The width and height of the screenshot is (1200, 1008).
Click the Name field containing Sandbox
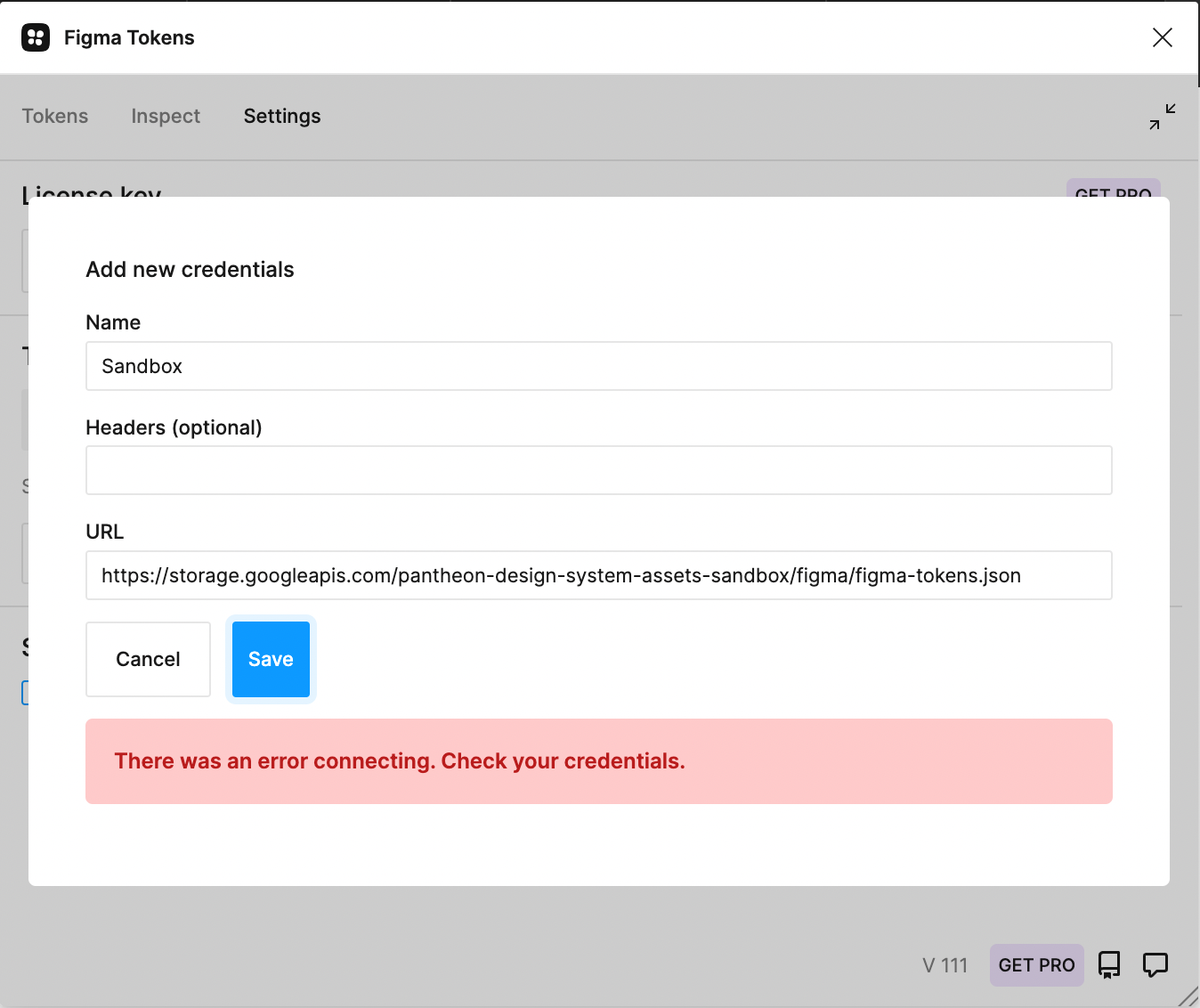point(598,366)
